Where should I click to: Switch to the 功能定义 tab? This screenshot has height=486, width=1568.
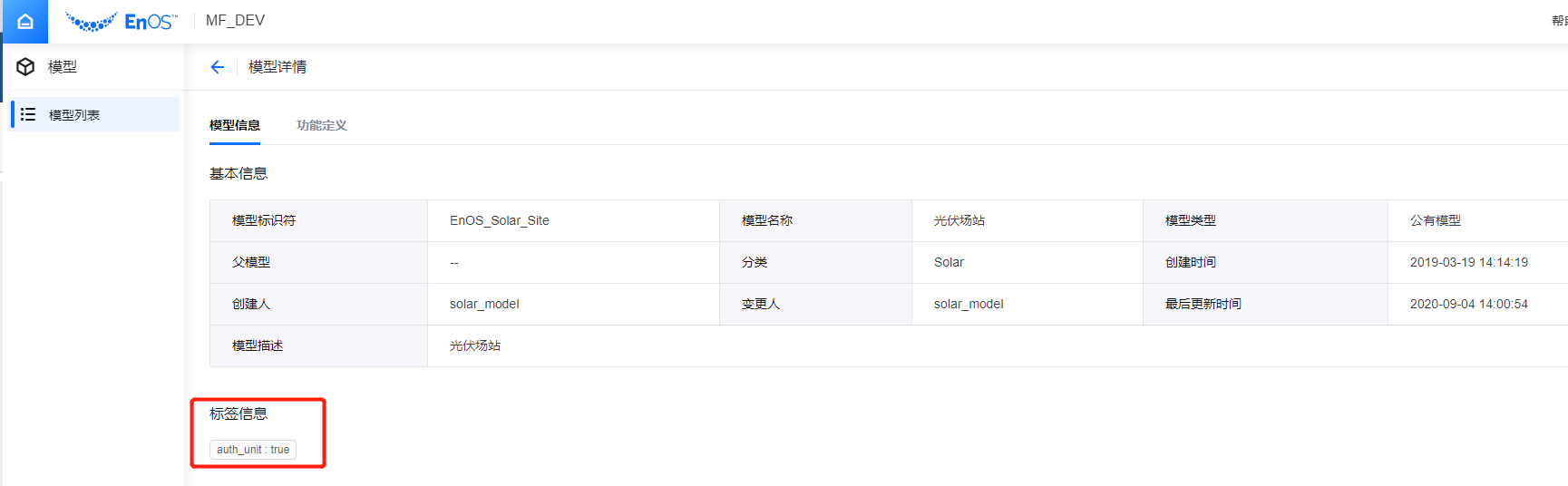coord(321,125)
